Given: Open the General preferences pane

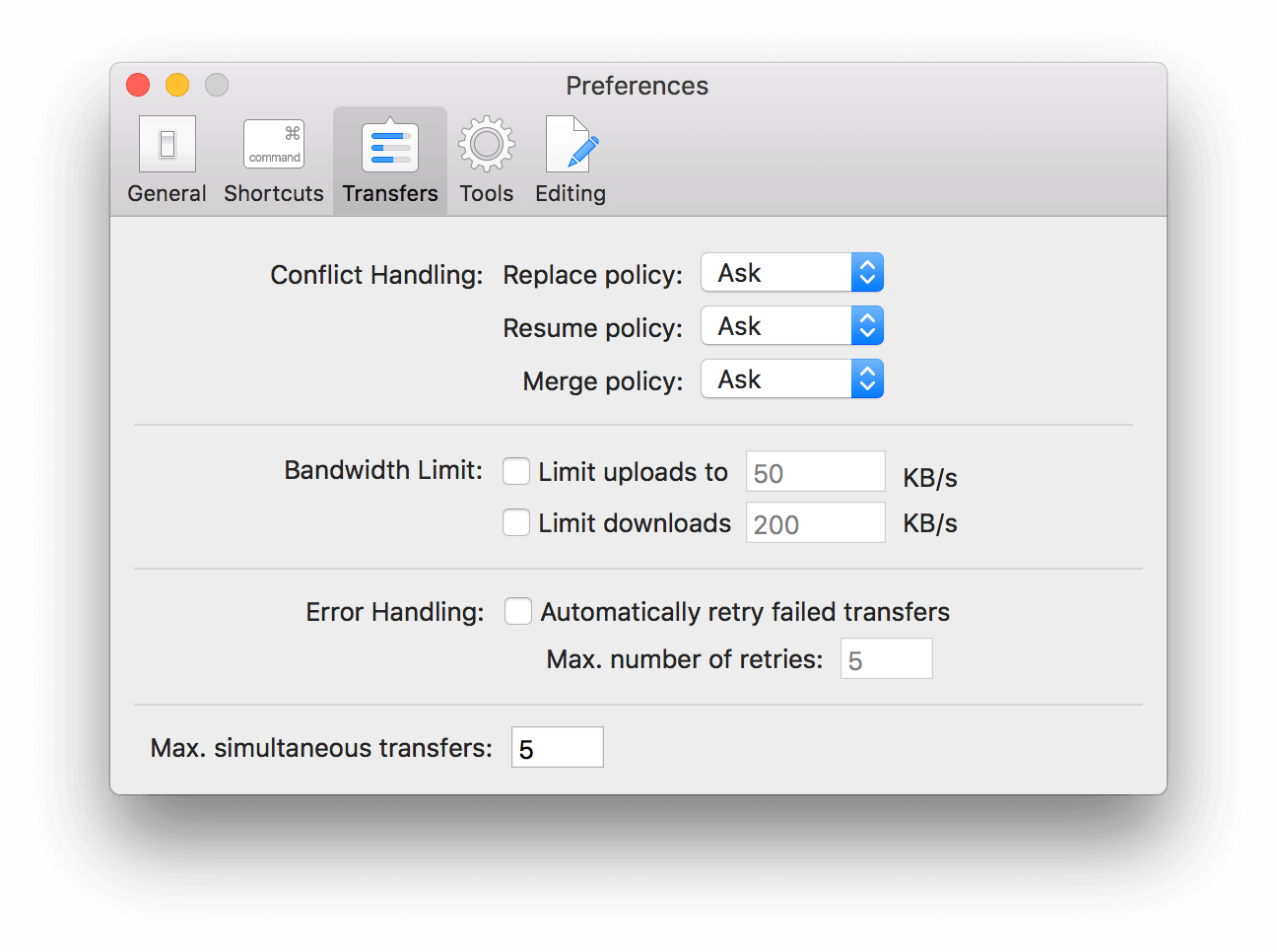Looking at the screenshot, I should tap(167, 160).
